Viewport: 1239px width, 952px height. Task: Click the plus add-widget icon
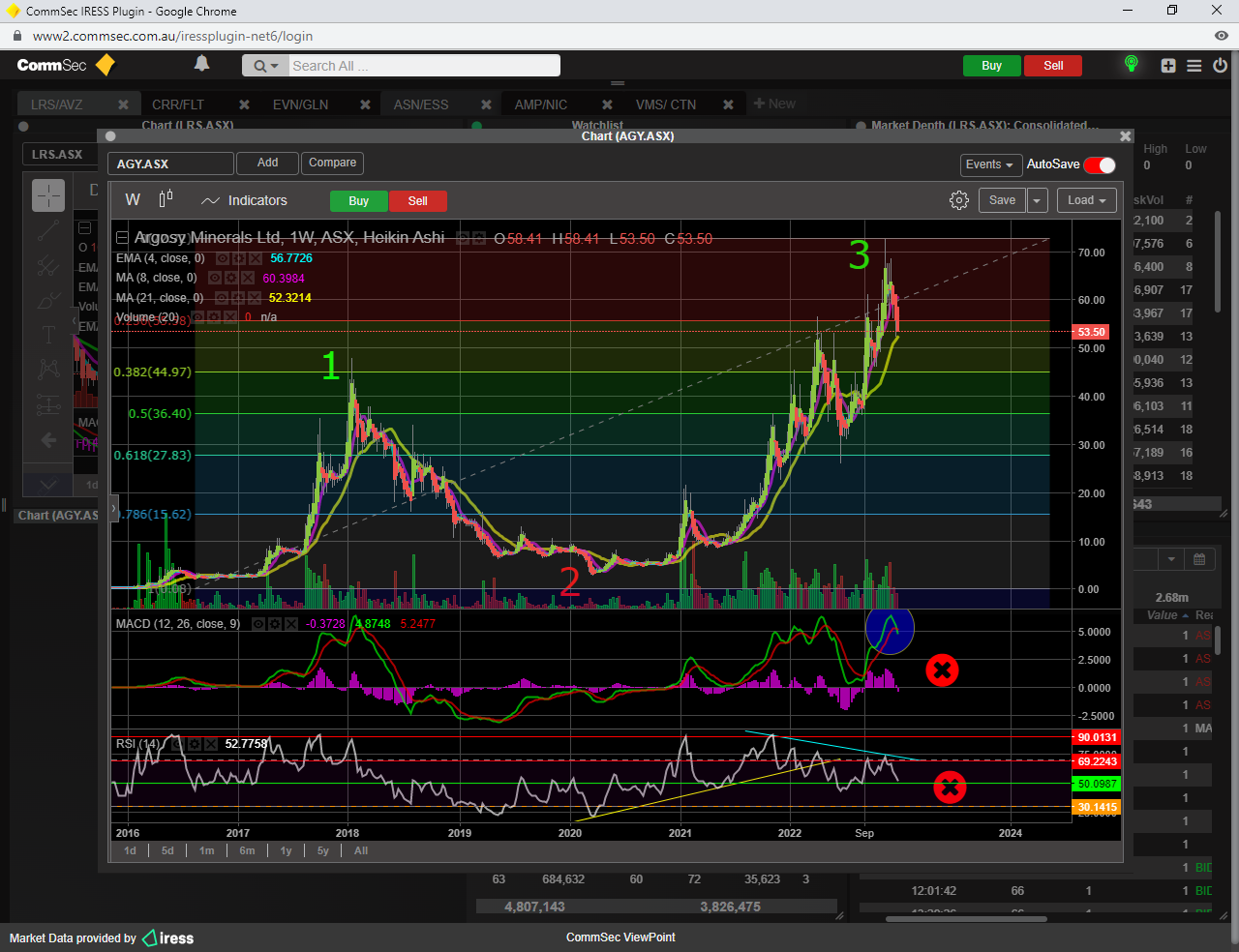1168,66
